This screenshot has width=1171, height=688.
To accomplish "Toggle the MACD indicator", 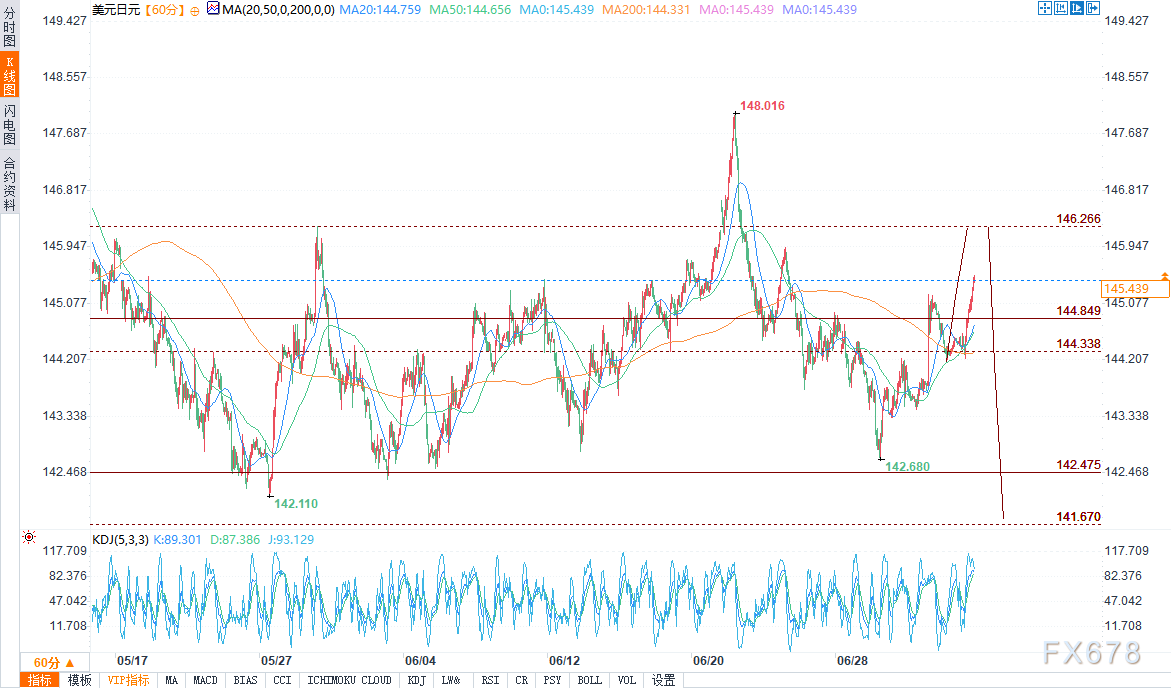I will pos(205,680).
